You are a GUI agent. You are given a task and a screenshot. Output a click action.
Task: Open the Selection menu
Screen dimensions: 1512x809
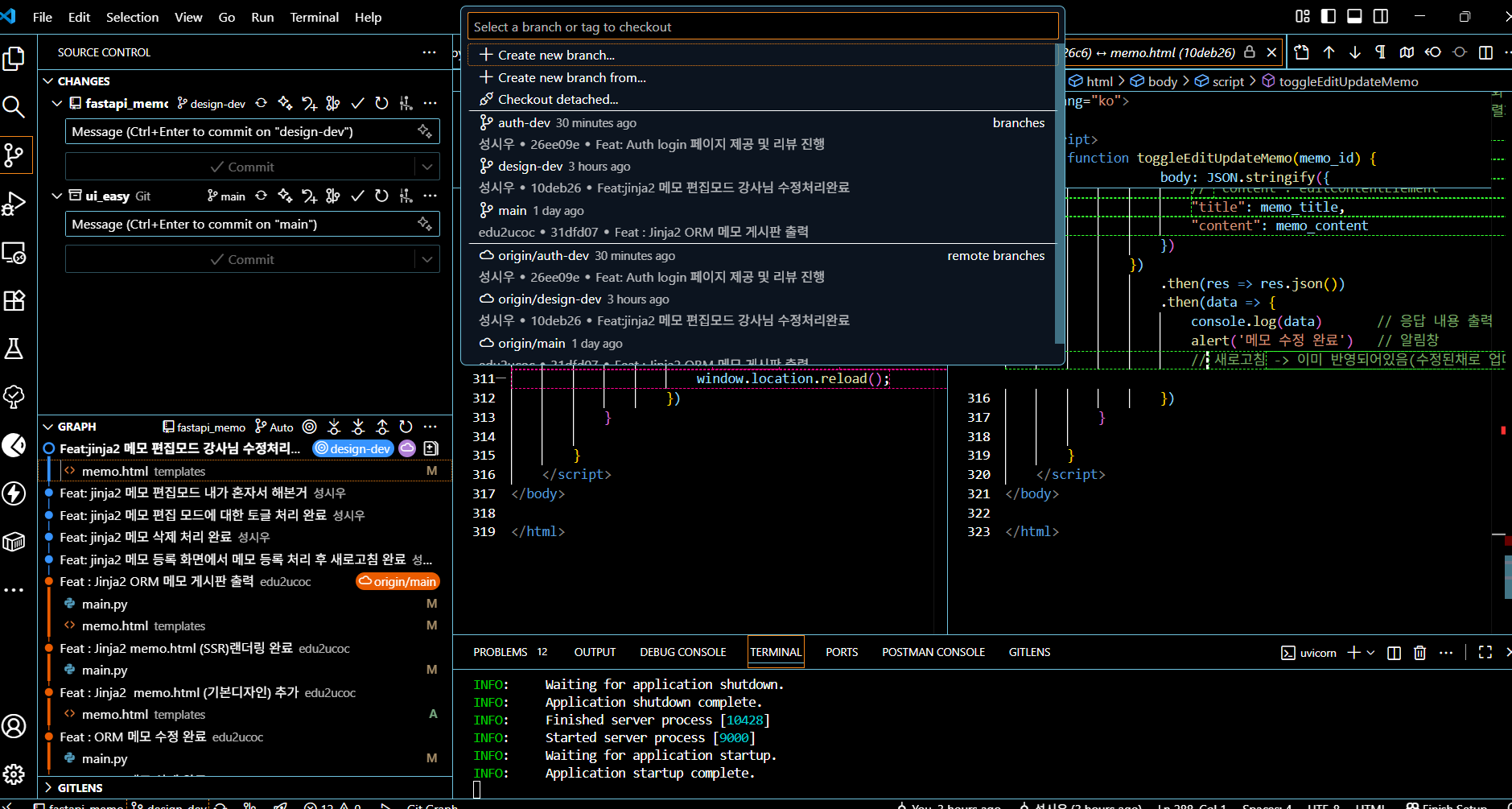pyautogui.click(x=133, y=17)
